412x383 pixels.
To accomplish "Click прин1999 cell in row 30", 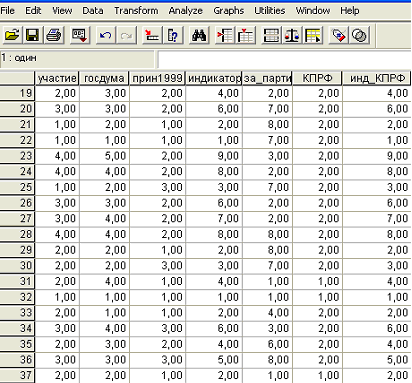I will click(157, 265).
